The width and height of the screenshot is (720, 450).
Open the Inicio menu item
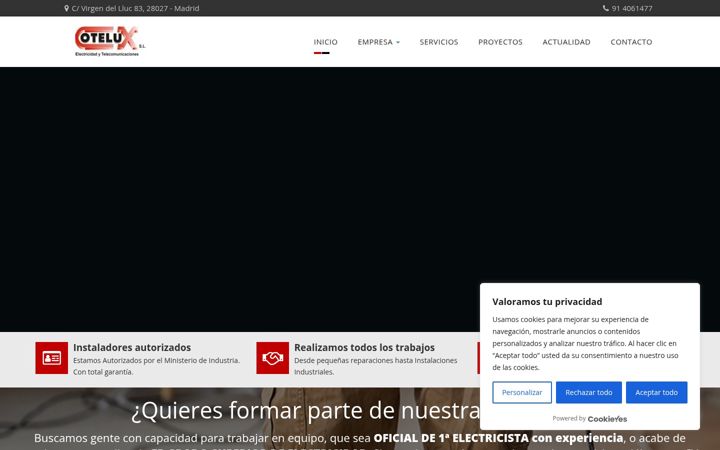point(326,42)
